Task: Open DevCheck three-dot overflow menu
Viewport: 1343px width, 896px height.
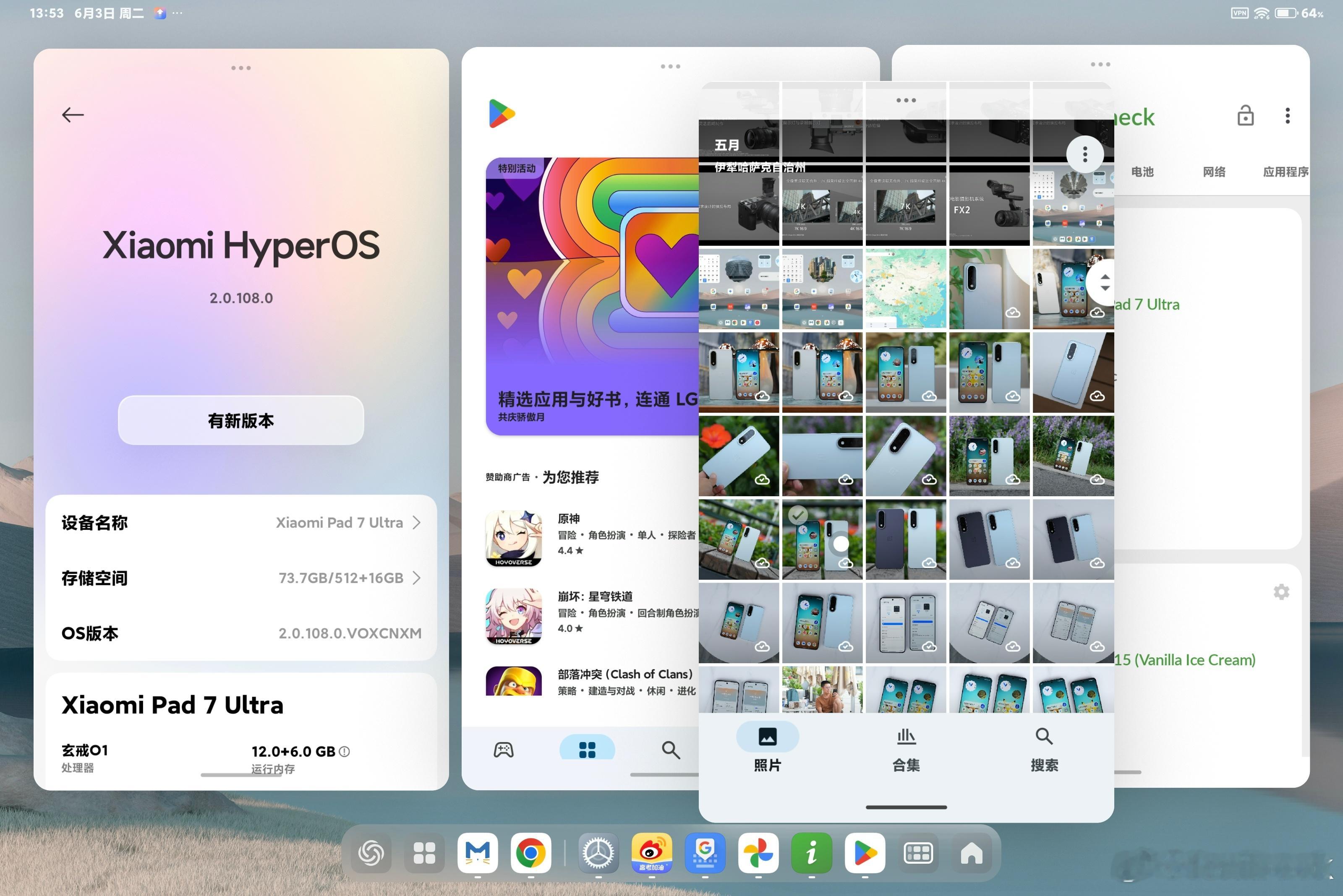Action: point(1288,116)
